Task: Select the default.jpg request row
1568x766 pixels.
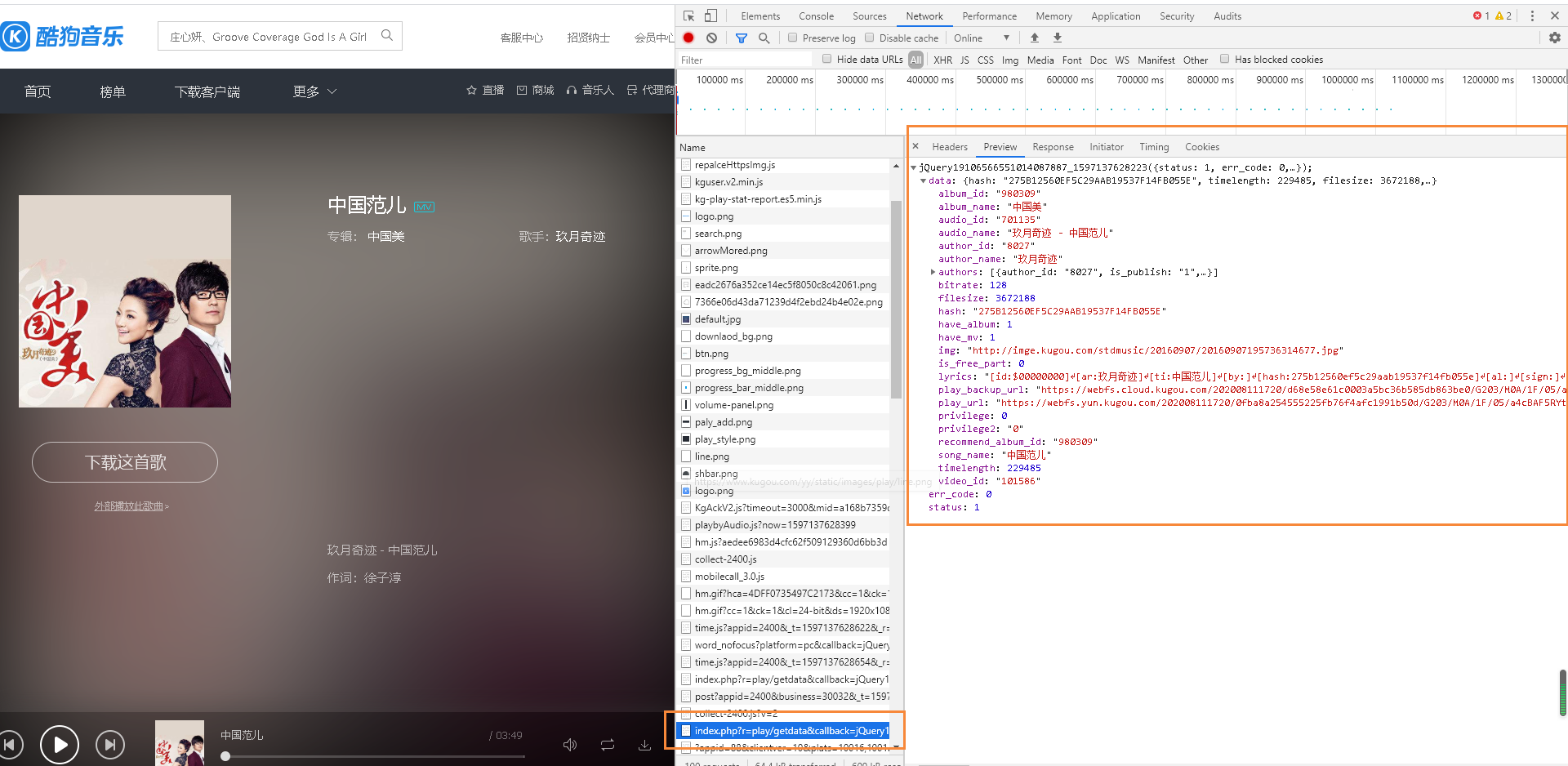Action: pyautogui.click(x=784, y=319)
